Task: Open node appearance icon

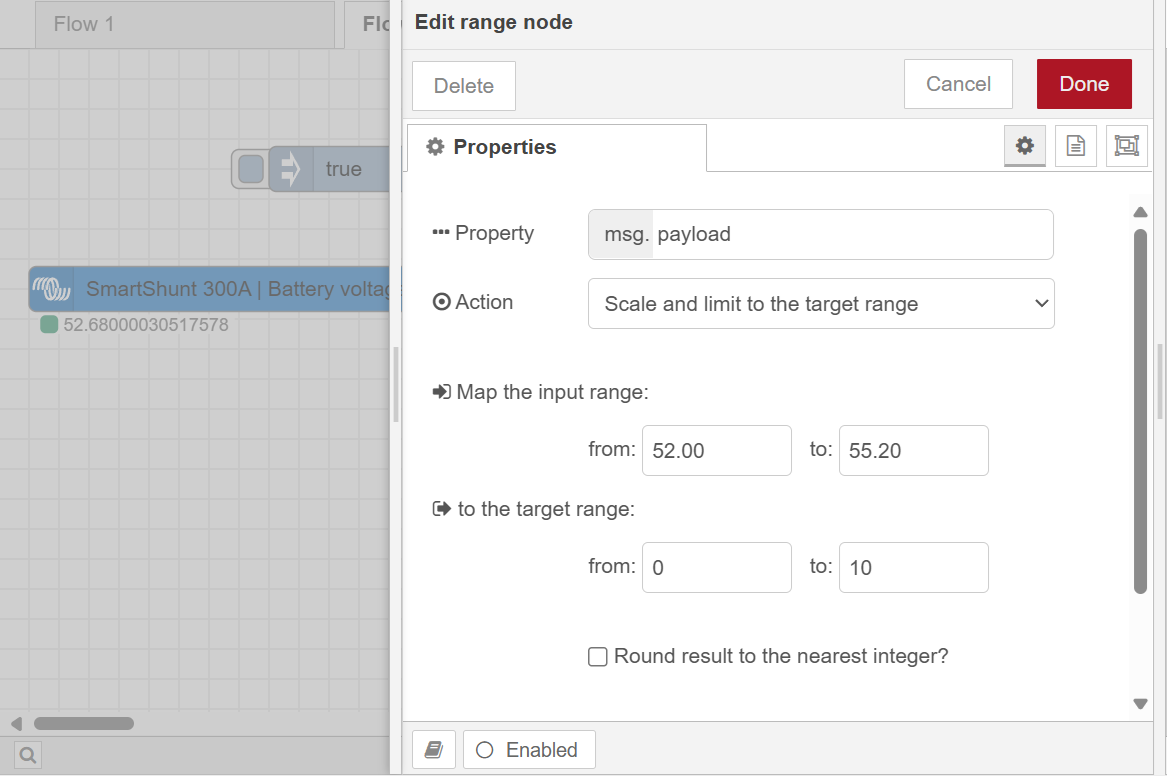Action: click(x=1127, y=146)
